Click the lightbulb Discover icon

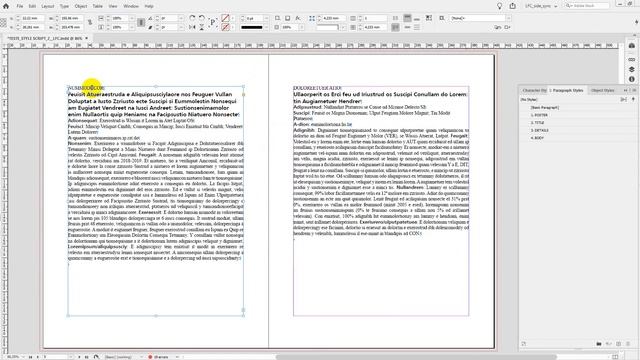click(499, 6)
